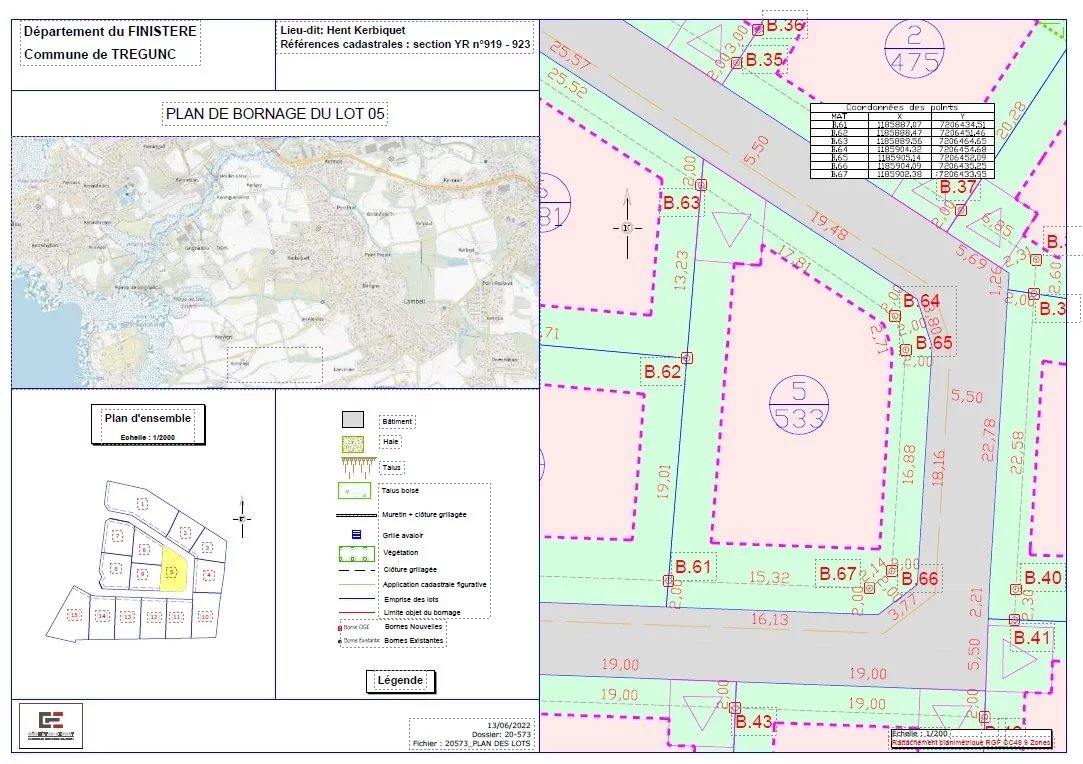Click the "Plan de bornage du lot 05" title

point(275,114)
